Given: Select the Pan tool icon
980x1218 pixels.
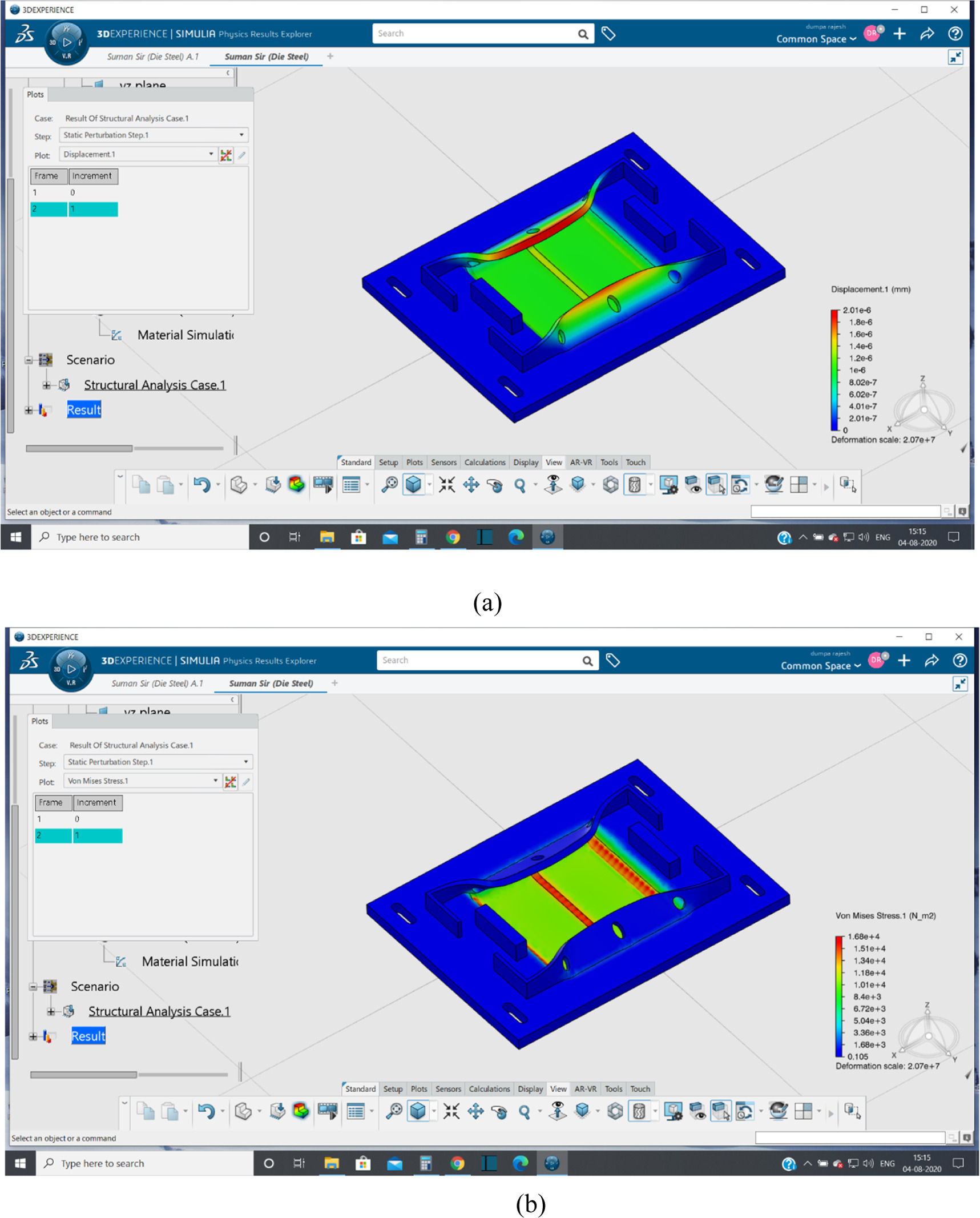Looking at the screenshot, I should [471, 485].
